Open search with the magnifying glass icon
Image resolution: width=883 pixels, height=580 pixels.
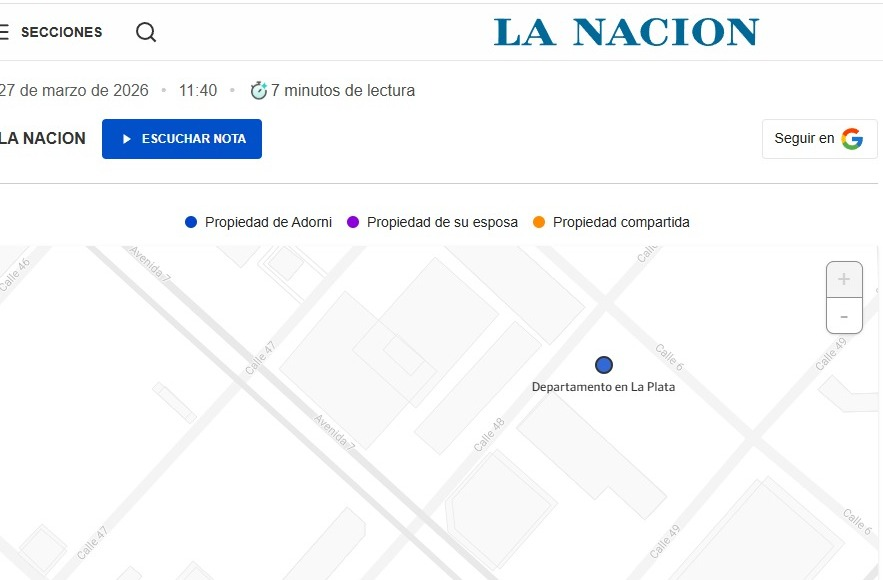pyautogui.click(x=146, y=32)
